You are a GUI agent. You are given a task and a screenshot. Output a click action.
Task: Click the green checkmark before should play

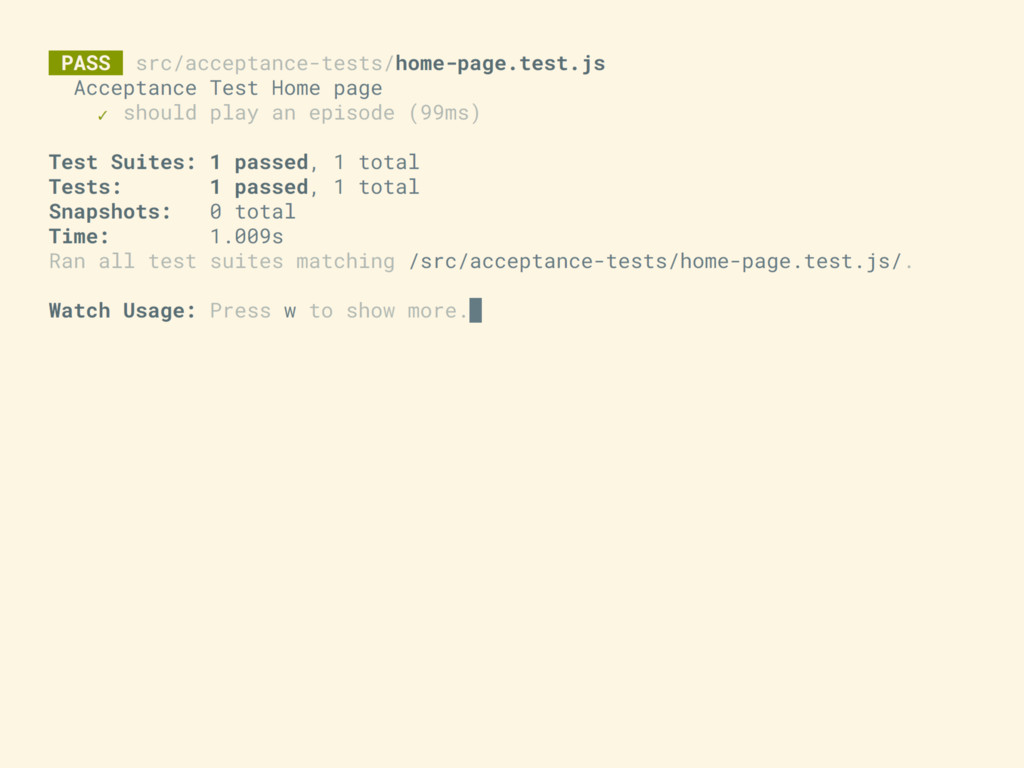[103, 116]
